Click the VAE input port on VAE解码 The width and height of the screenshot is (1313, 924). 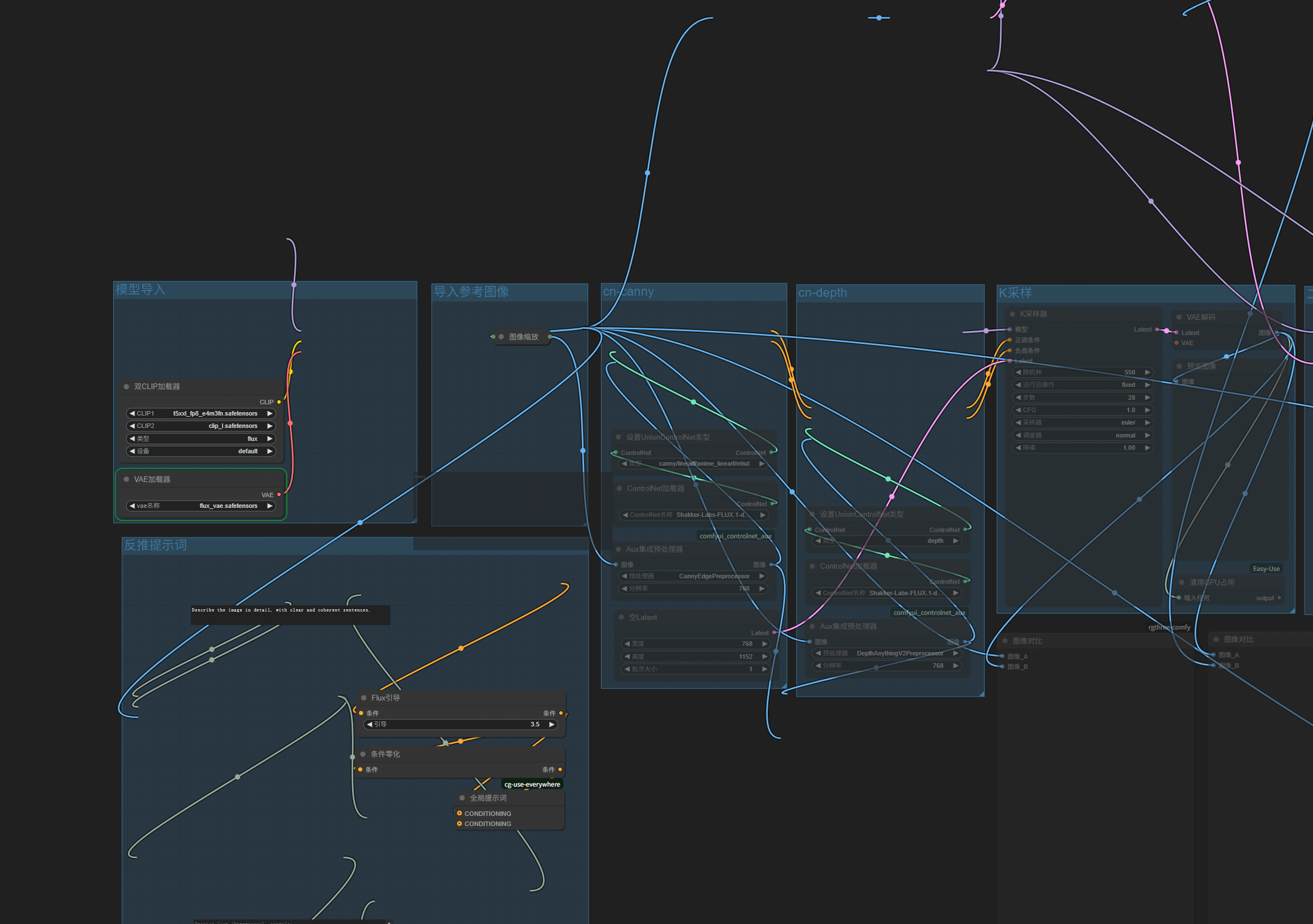[1176, 343]
